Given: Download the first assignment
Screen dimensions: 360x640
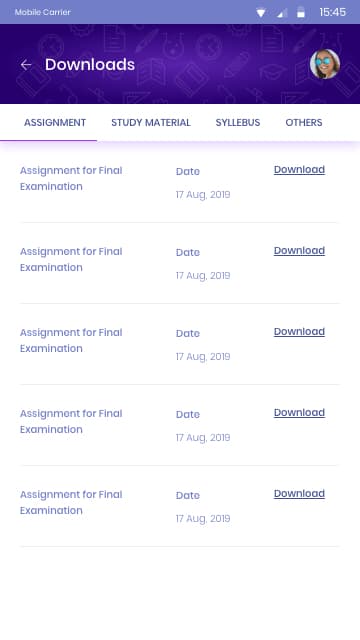Looking at the screenshot, I should click(x=299, y=170).
